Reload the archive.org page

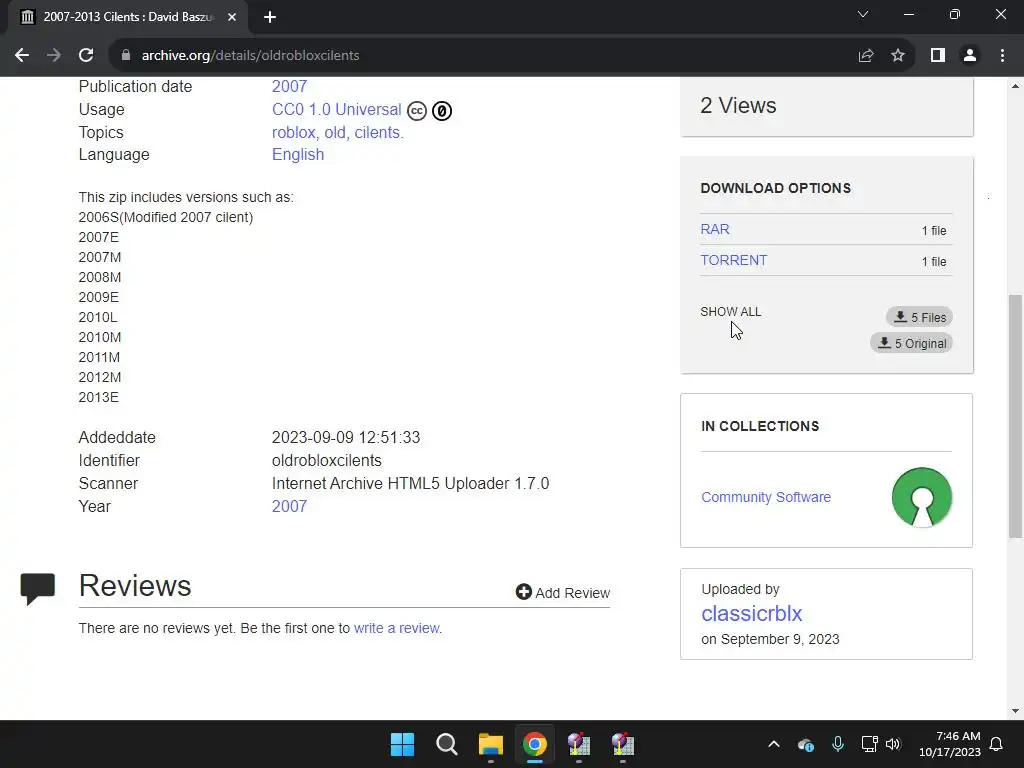86,56
